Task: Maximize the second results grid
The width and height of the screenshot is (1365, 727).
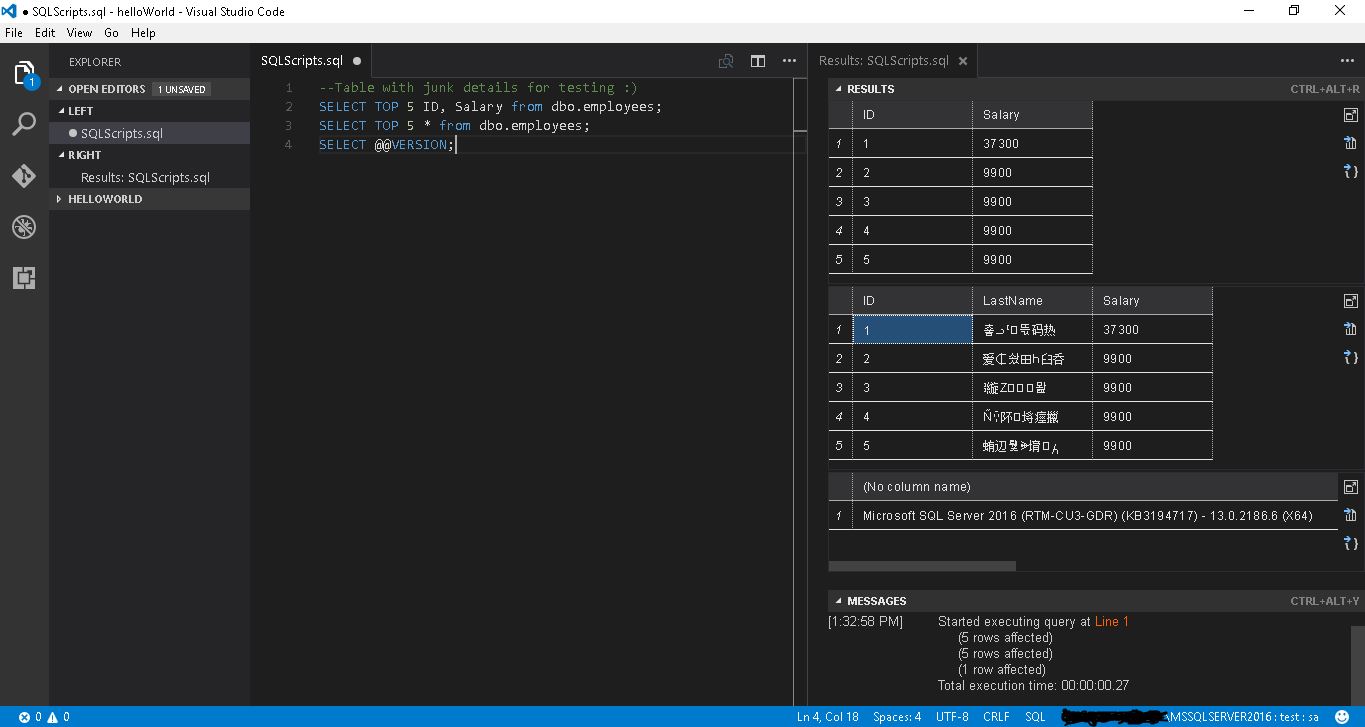Action: (x=1351, y=300)
